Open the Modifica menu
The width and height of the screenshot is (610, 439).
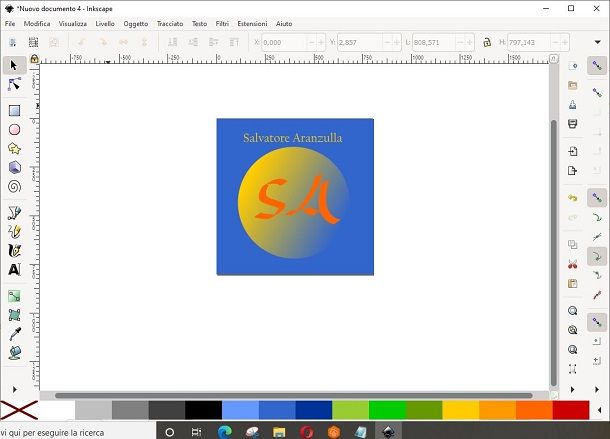tap(37, 23)
